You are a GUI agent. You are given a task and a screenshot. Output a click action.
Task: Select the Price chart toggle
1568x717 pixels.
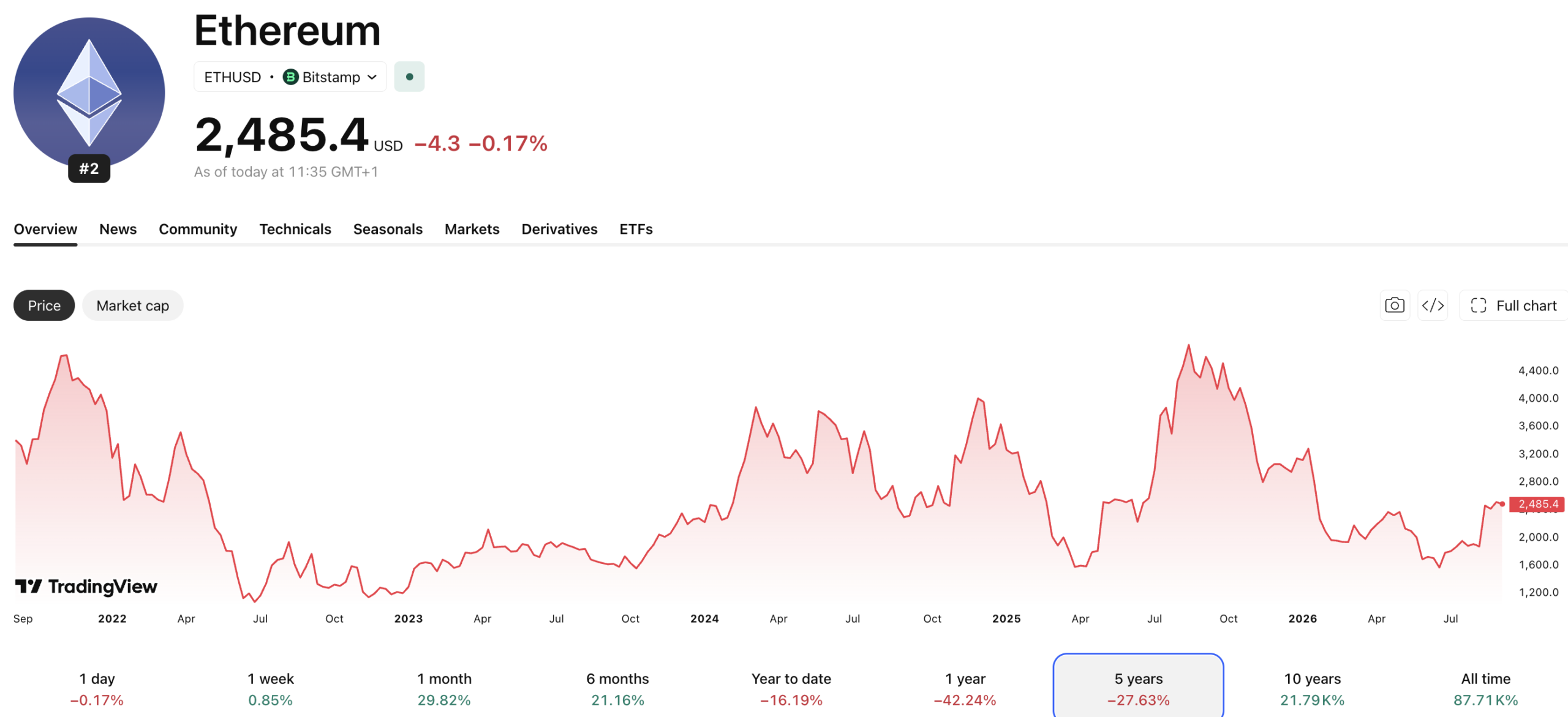[44, 305]
